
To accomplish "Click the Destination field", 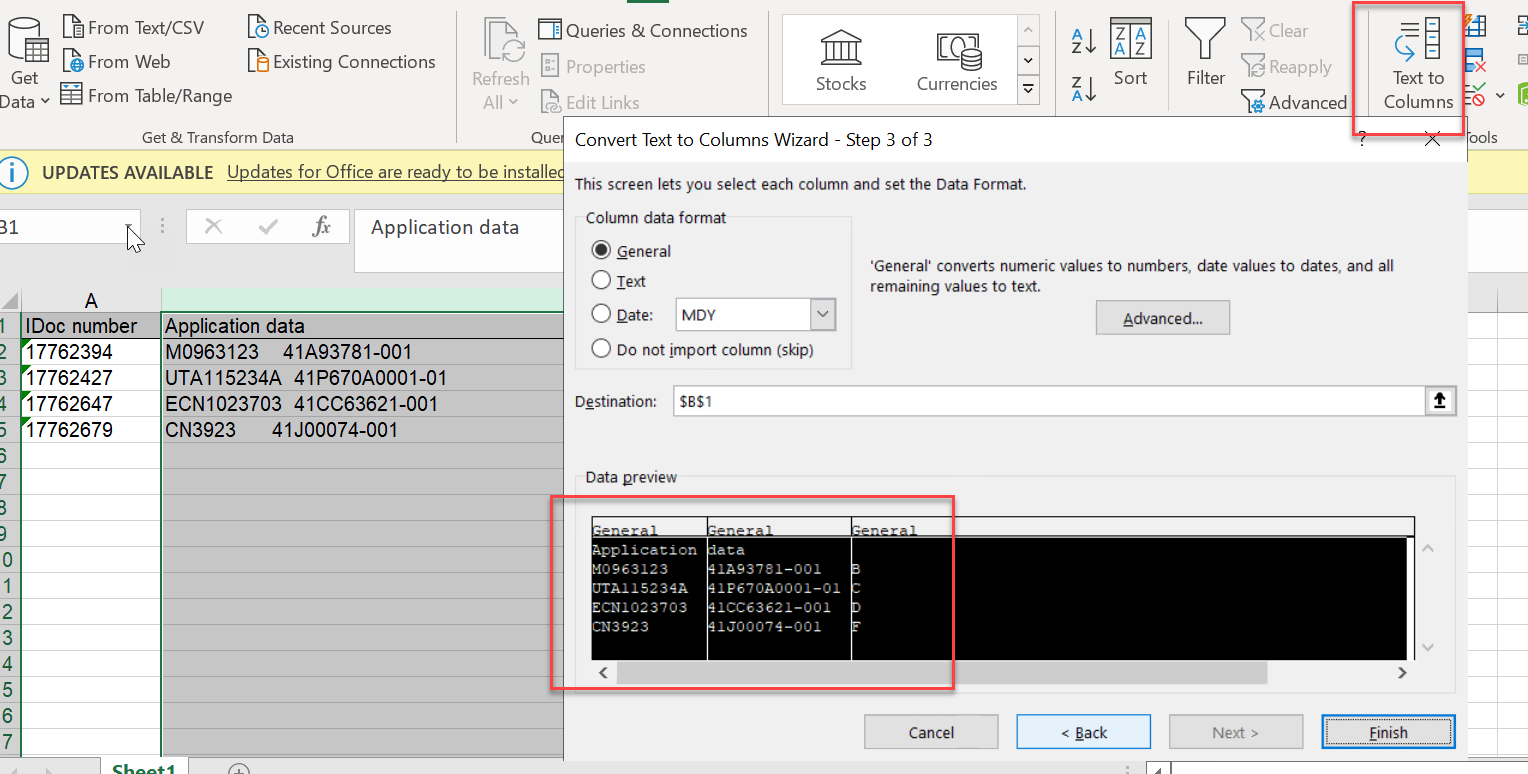I will 1047,401.
